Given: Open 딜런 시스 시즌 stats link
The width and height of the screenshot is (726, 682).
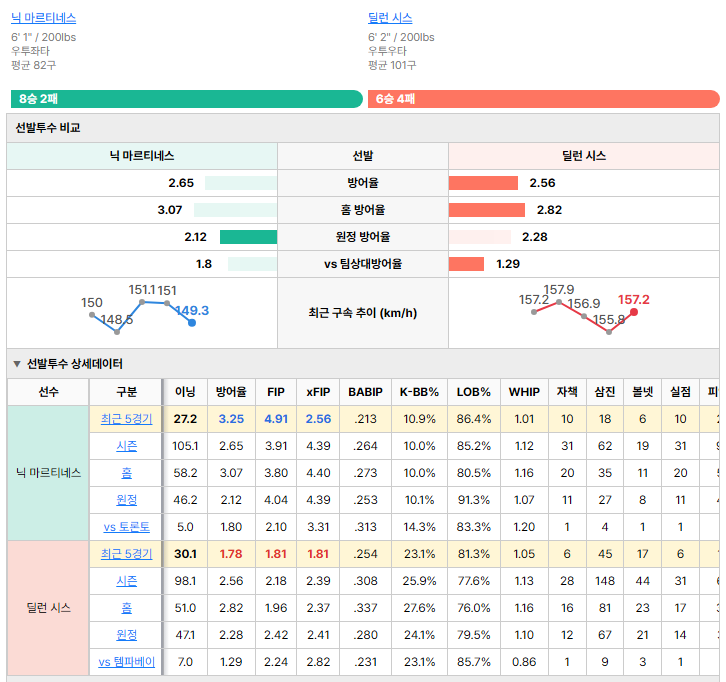Looking at the screenshot, I should click(126, 581).
